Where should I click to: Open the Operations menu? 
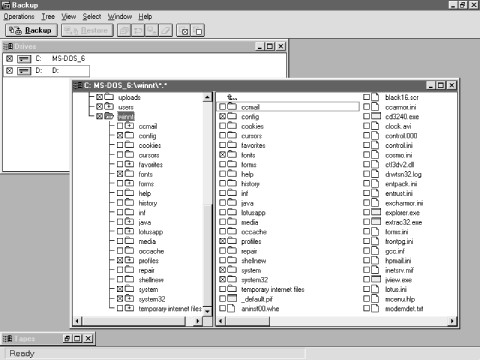tap(19, 16)
